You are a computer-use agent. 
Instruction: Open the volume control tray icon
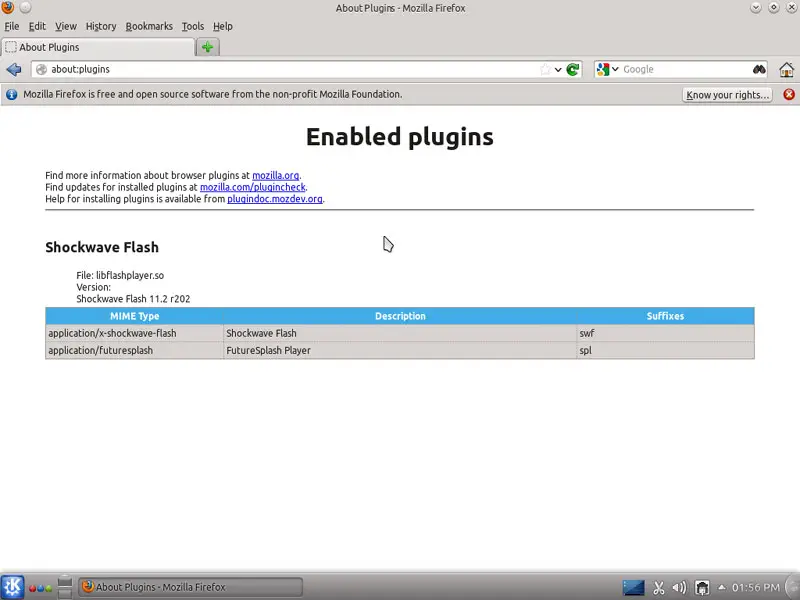pyautogui.click(x=679, y=588)
